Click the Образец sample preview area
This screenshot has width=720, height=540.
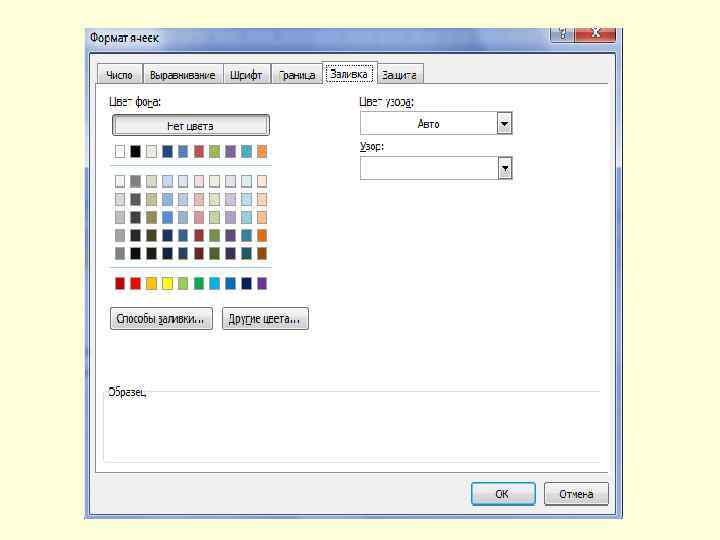click(352, 426)
